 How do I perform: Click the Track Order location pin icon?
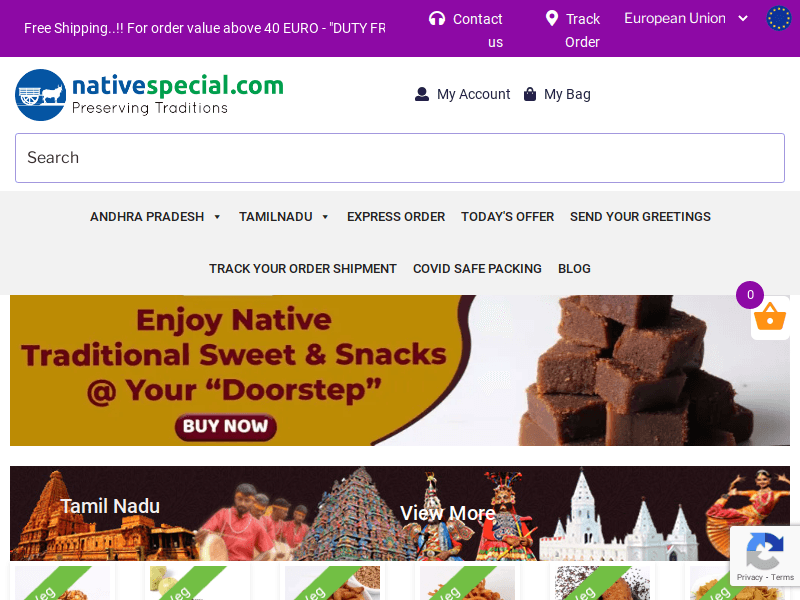tap(552, 18)
